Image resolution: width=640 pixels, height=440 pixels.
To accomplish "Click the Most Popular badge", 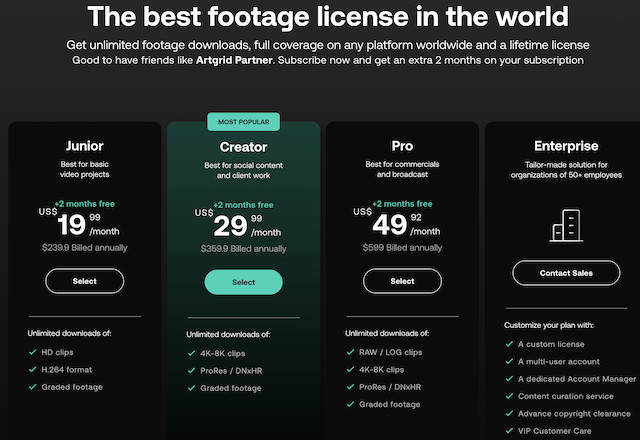I will coord(243,122).
